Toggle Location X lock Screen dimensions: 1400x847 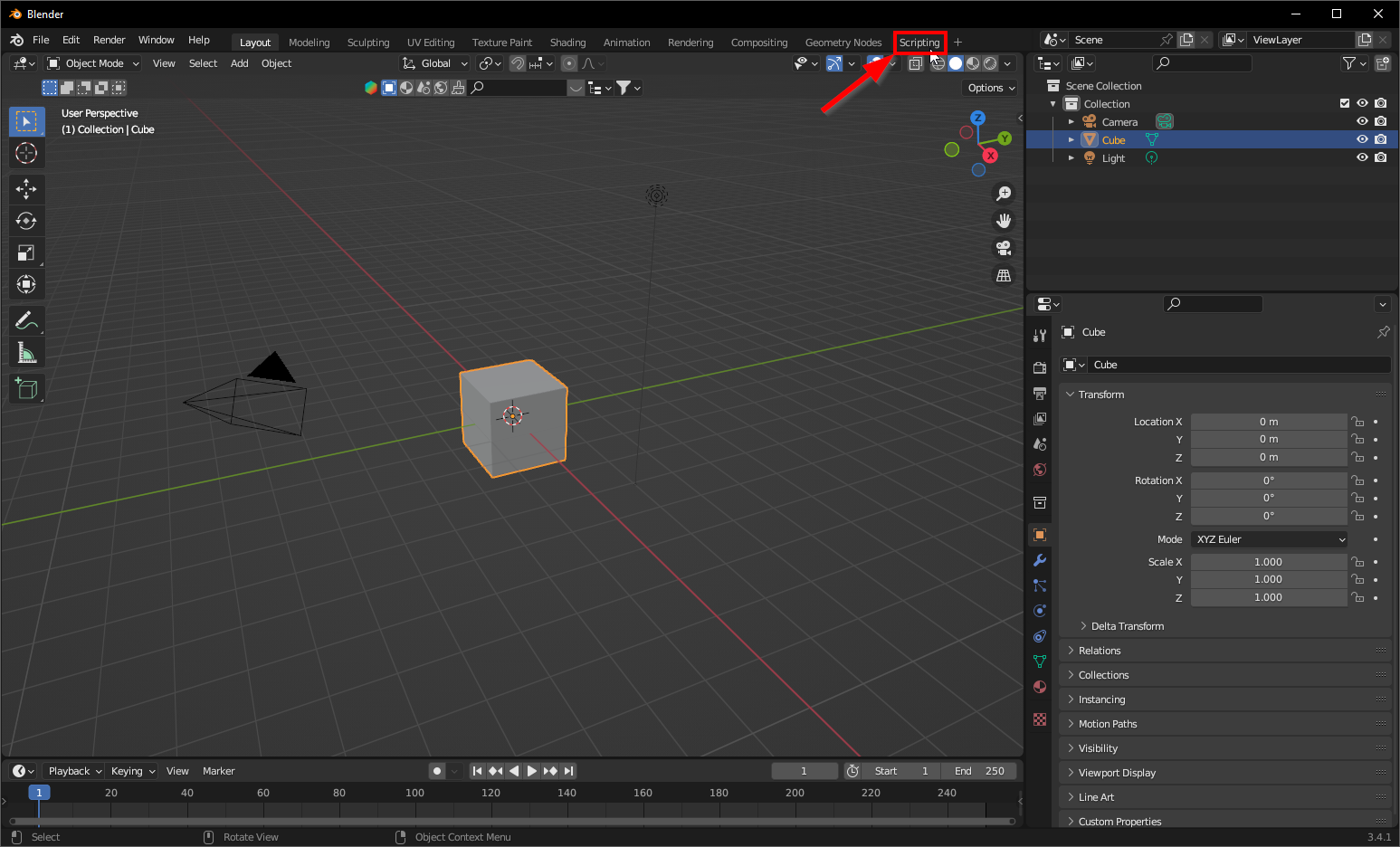point(1357,422)
